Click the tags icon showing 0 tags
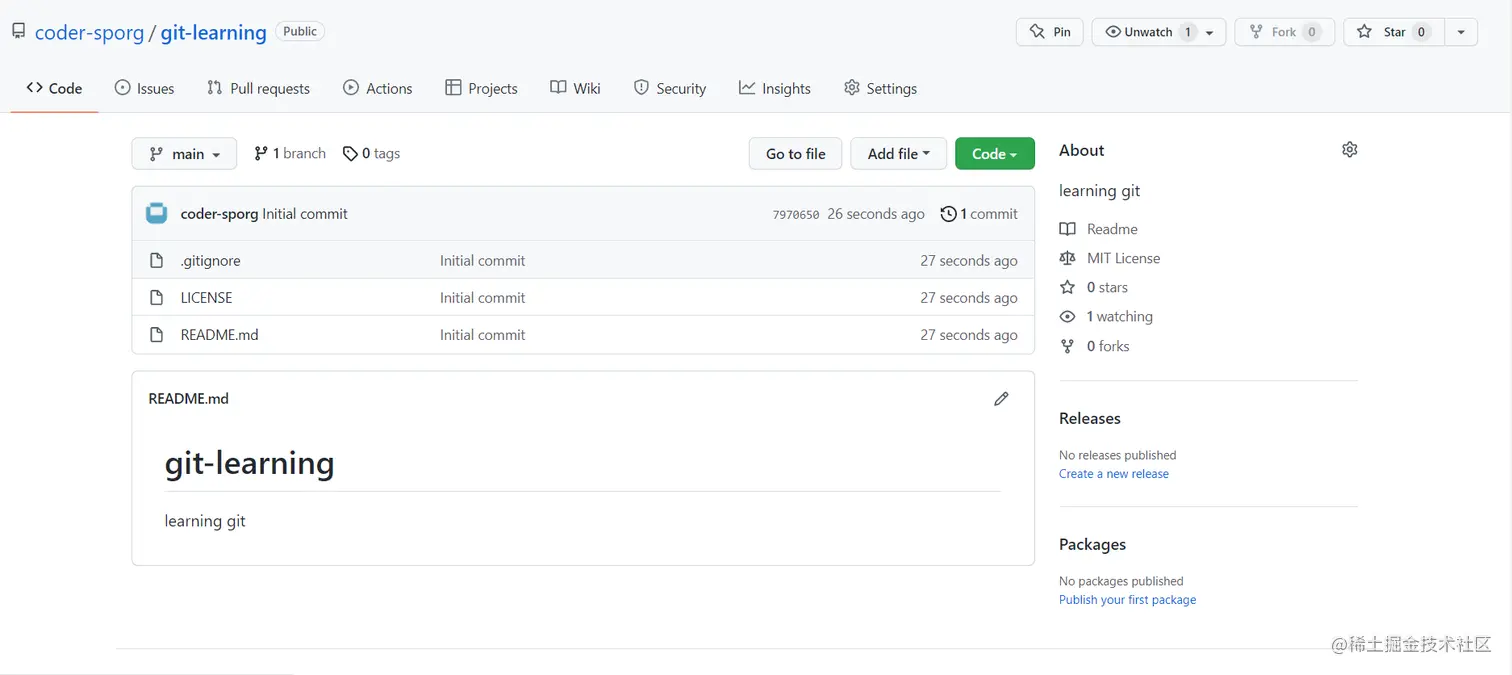 click(x=350, y=154)
